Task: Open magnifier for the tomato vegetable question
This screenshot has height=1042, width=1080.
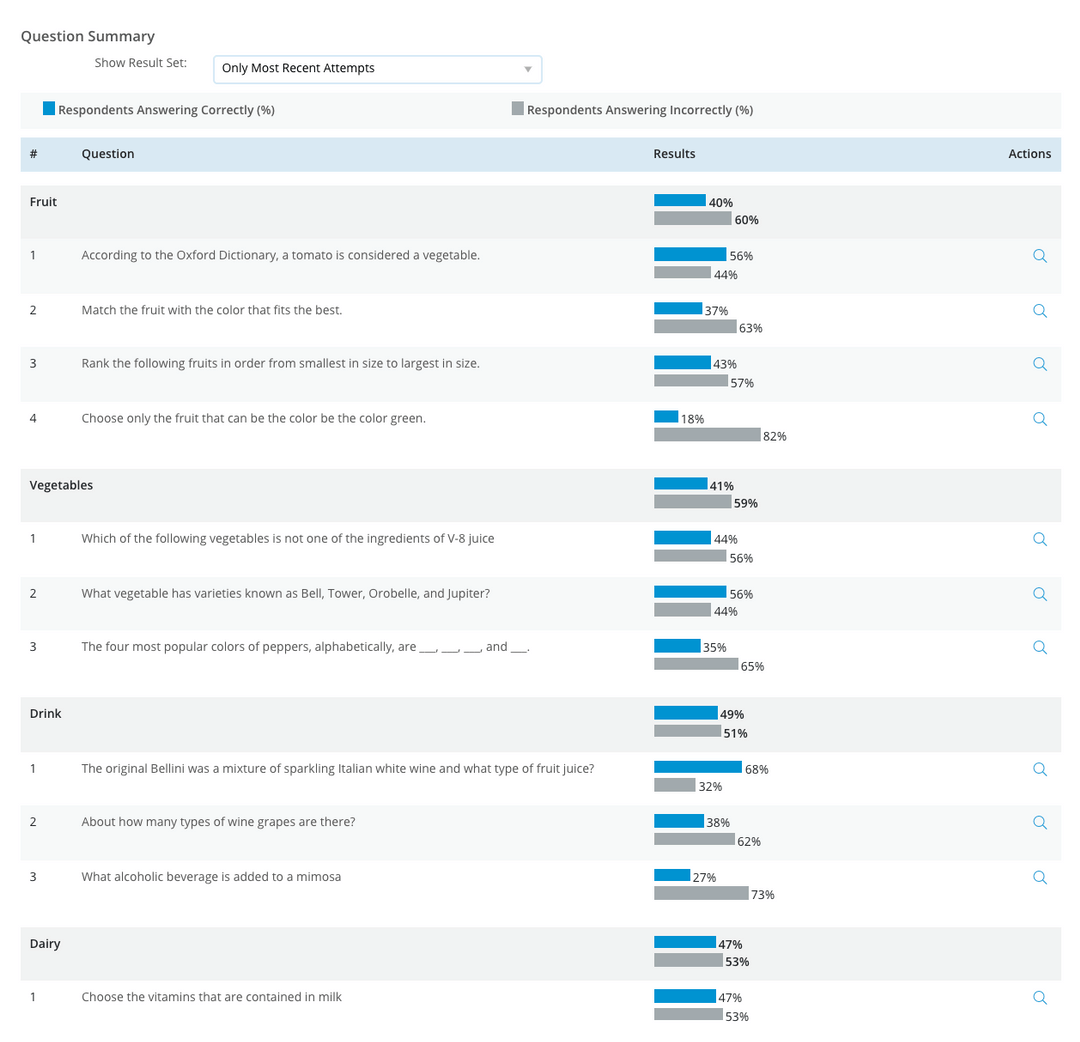Action: pos(1040,256)
